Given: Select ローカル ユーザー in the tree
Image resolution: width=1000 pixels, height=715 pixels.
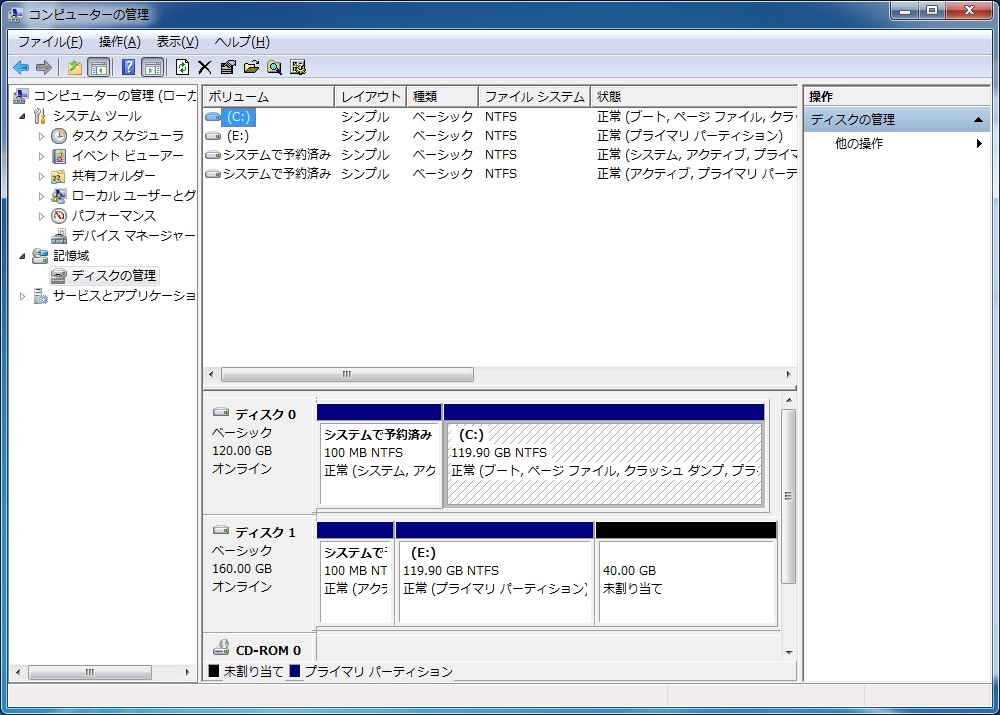Looking at the screenshot, I should point(133,195).
